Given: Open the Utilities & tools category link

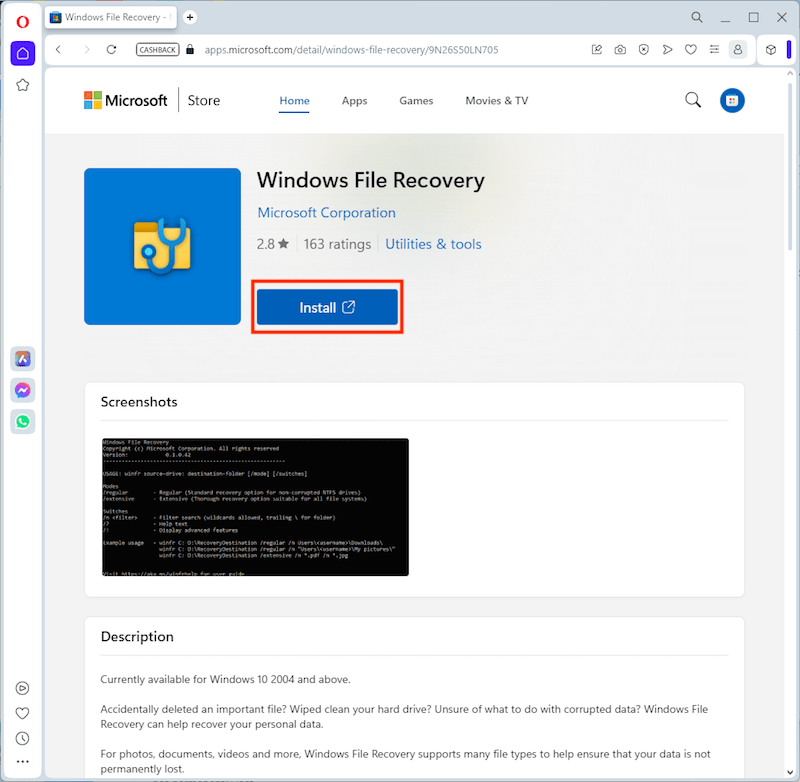Looking at the screenshot, I should tap(433, 244).
